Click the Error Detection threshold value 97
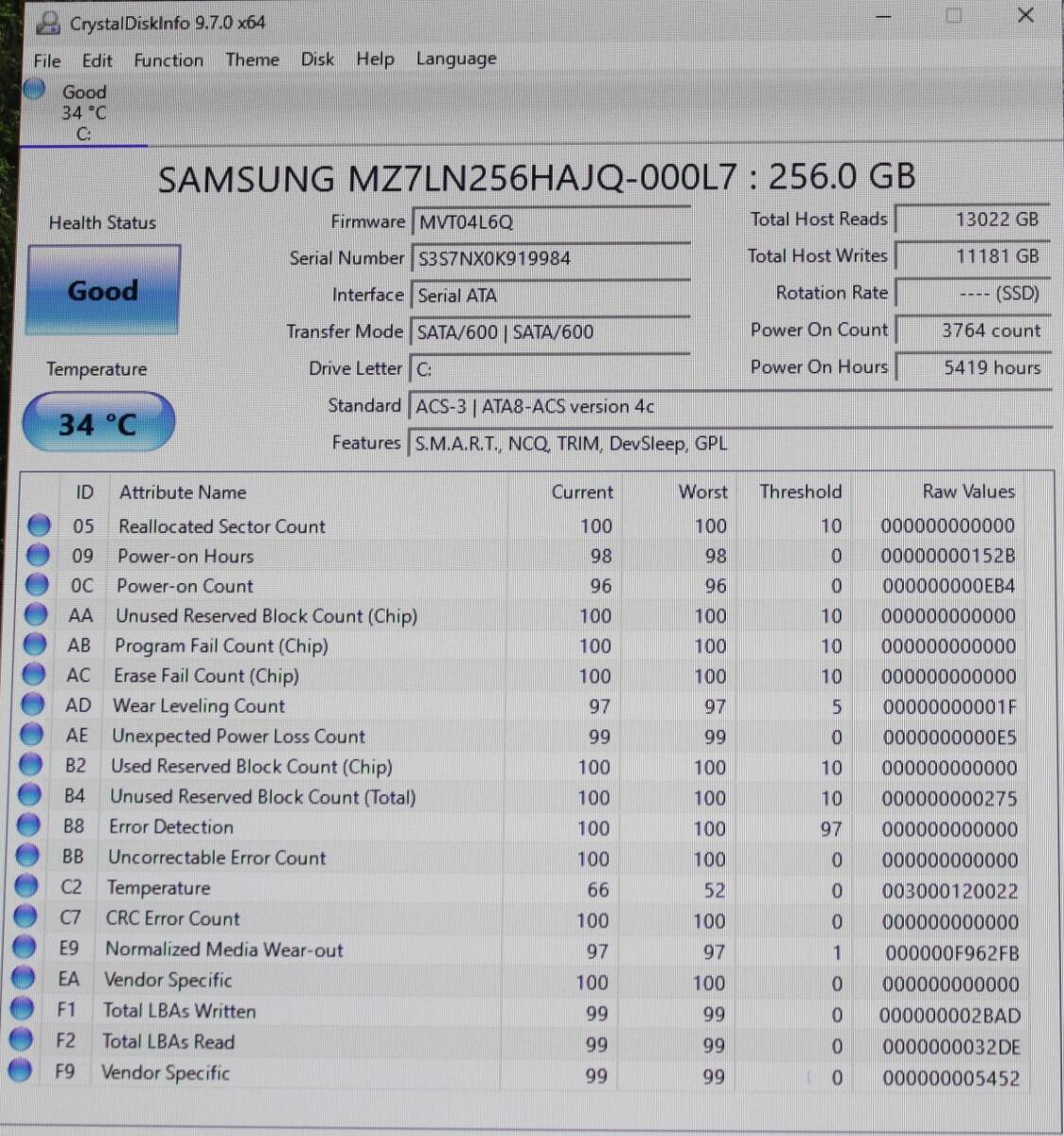 pos(830,829)
